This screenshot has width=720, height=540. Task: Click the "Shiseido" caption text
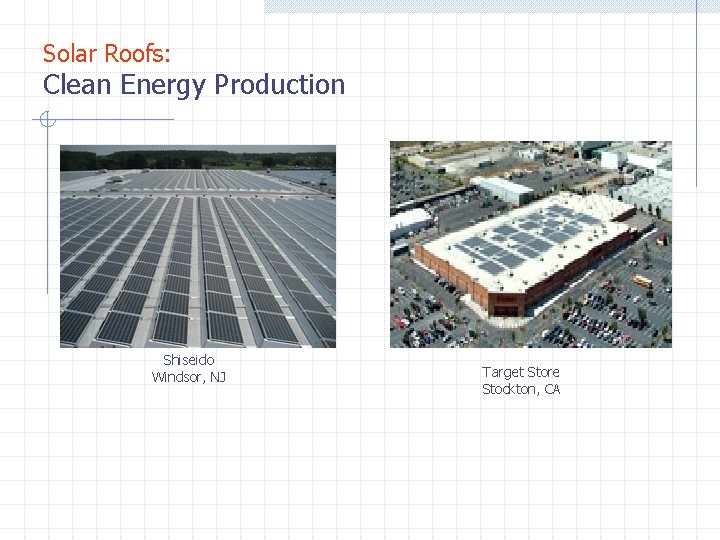point(189,360)
